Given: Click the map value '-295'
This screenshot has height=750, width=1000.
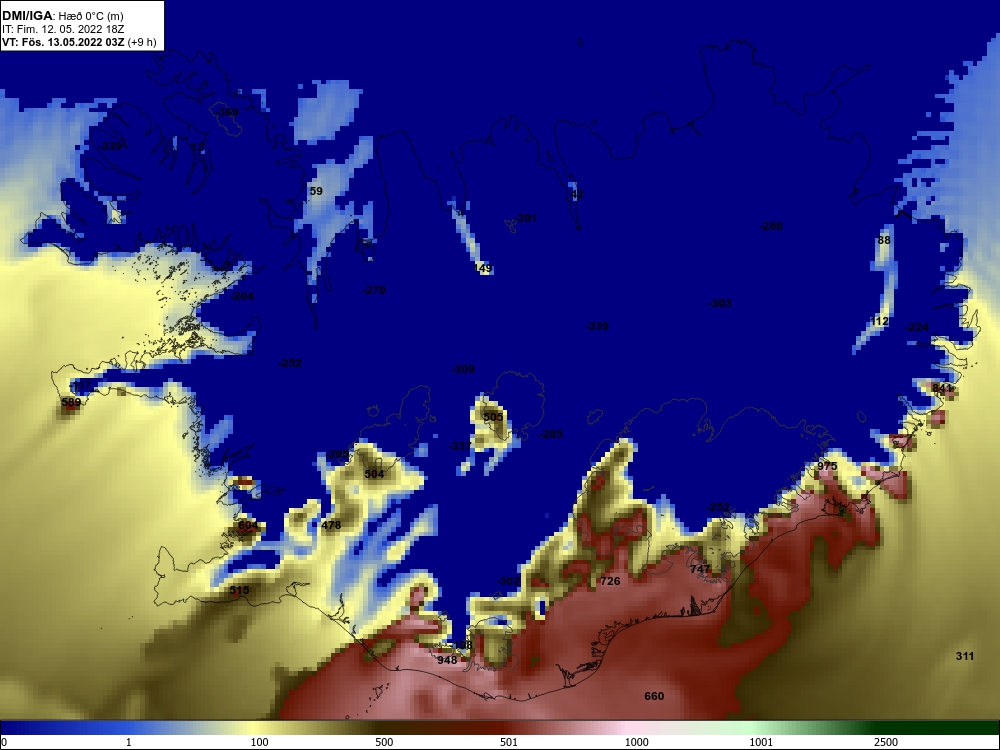Looking at the screenshot, I should pyautogui.click(x=338, y=455).
